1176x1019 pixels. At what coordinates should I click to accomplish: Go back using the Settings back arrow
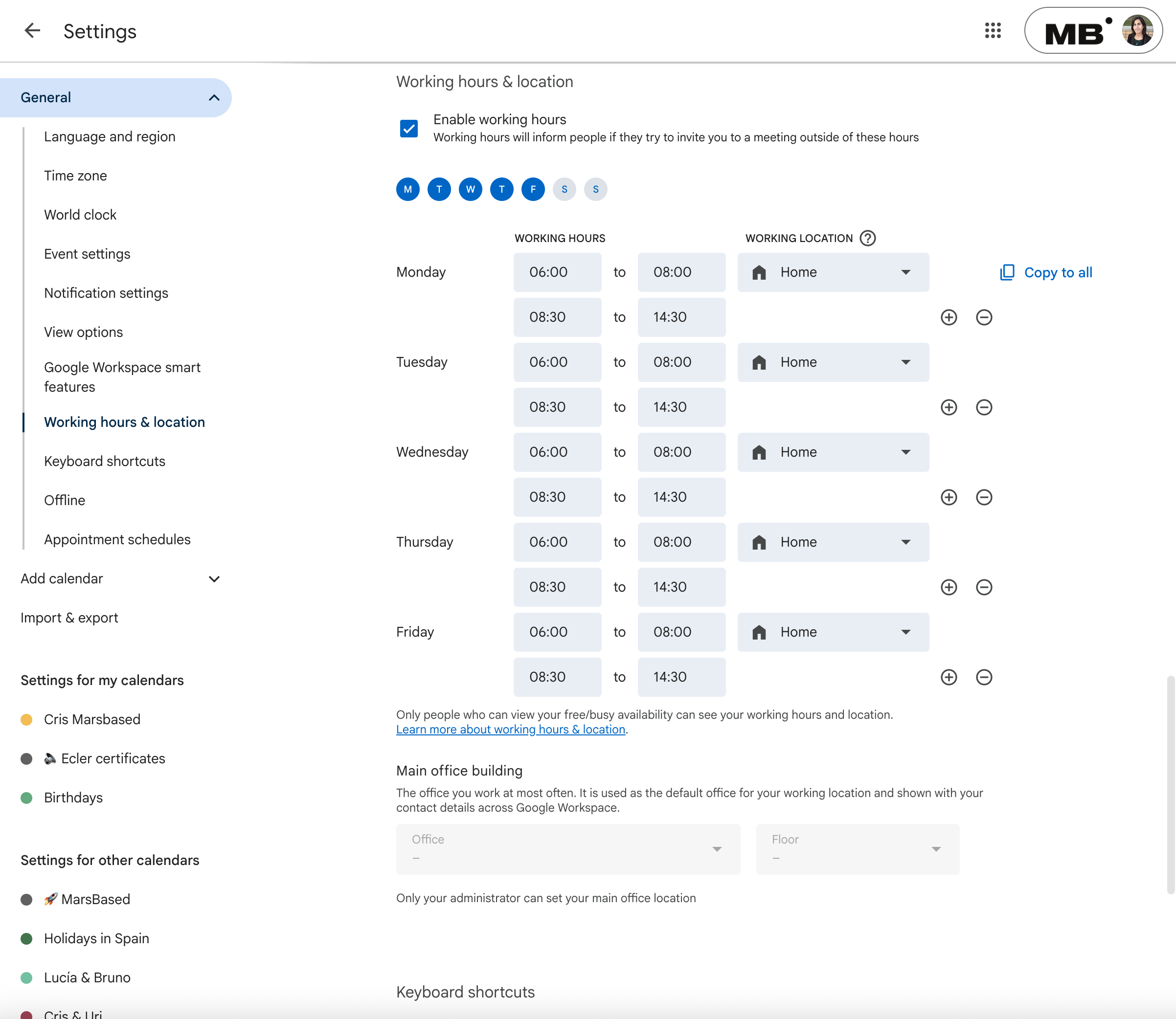[32, 31]
